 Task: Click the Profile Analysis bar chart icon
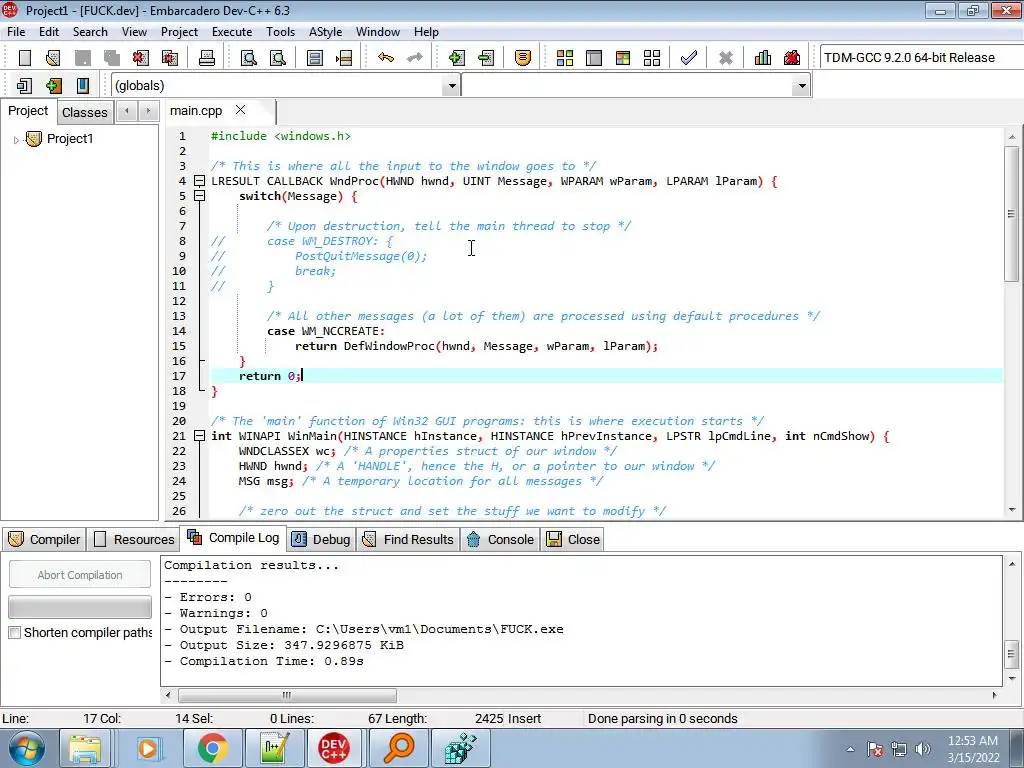[x=763, y=57]
